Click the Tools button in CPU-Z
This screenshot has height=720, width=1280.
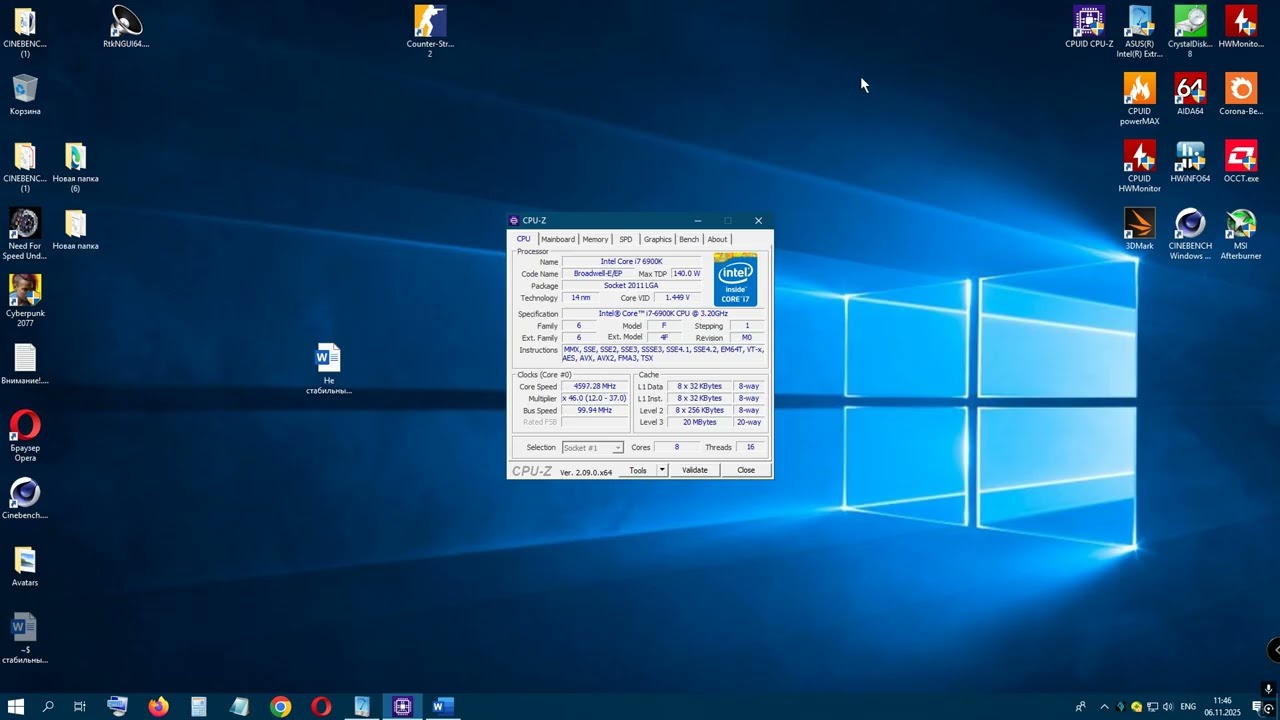638,470
